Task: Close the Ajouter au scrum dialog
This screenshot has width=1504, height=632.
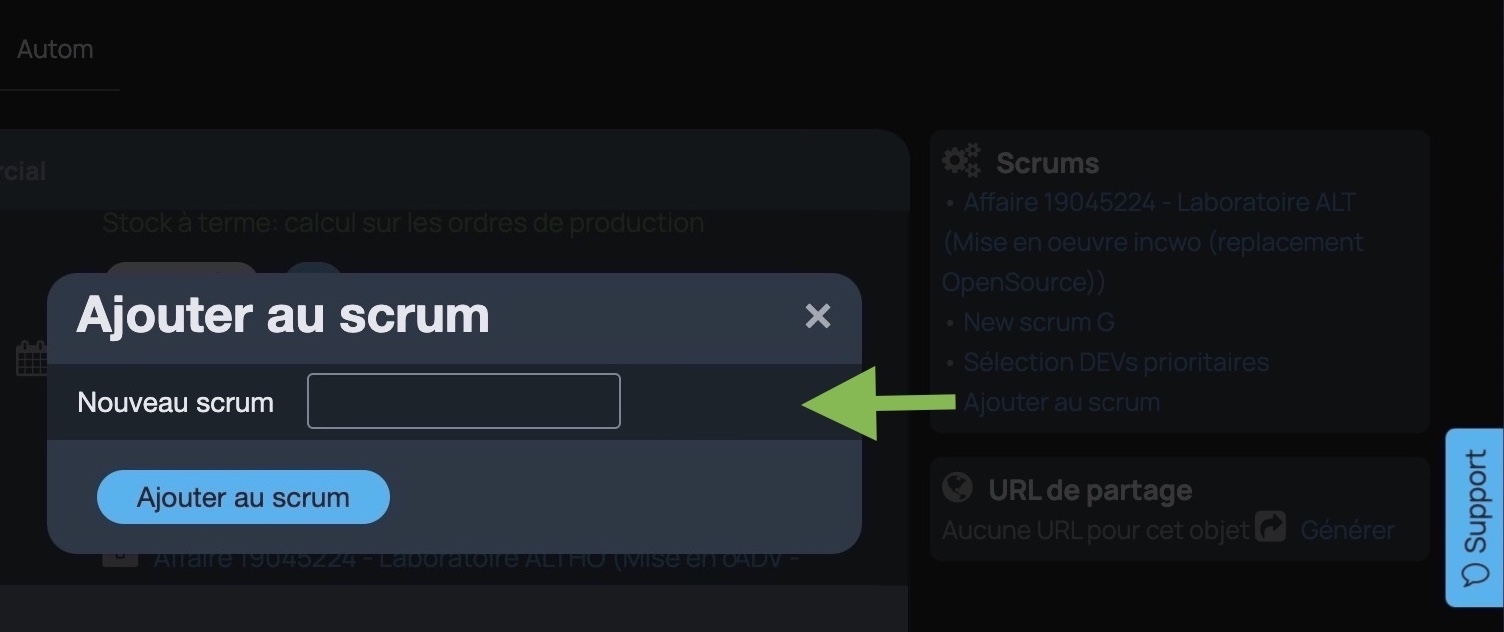Action: pyautogui.click(x=818, y=317)
